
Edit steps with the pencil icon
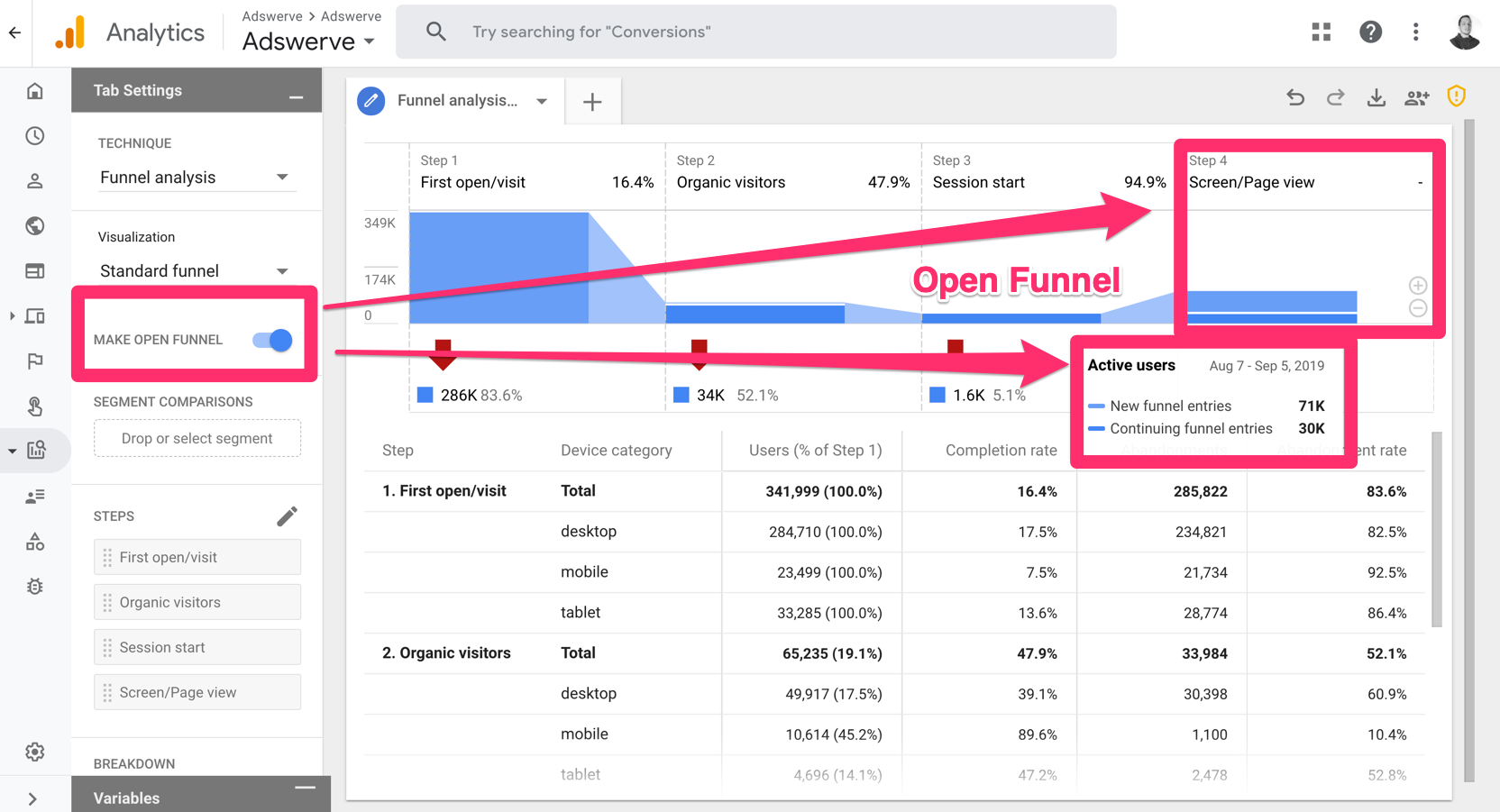[287, 516]
